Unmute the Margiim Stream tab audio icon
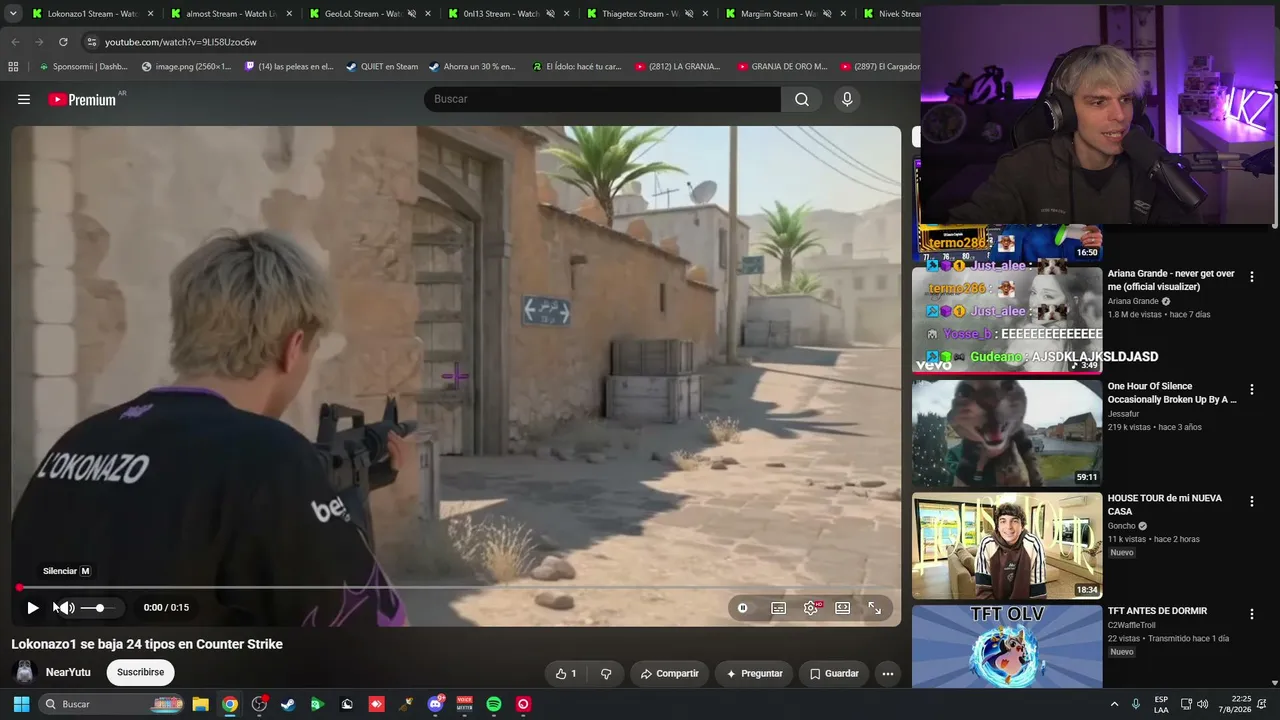 pos(828,14)
